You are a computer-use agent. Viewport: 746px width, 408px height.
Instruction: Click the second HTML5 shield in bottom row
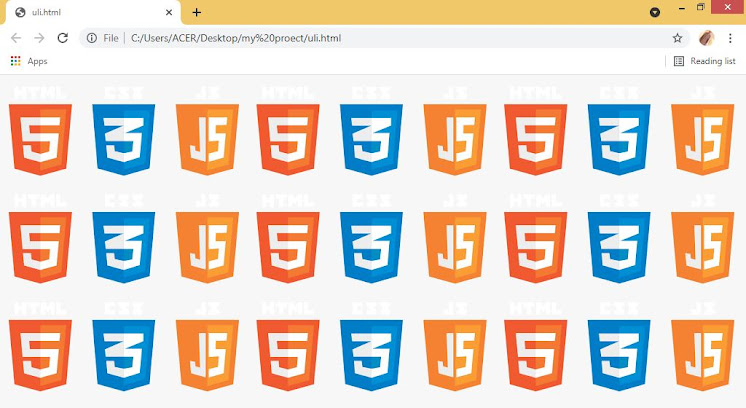pos(288,355)
